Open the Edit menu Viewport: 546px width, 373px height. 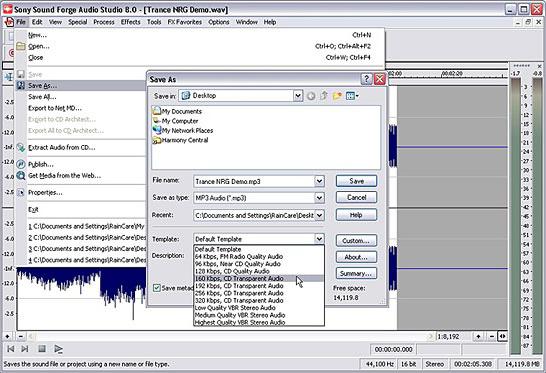point(37,22)
